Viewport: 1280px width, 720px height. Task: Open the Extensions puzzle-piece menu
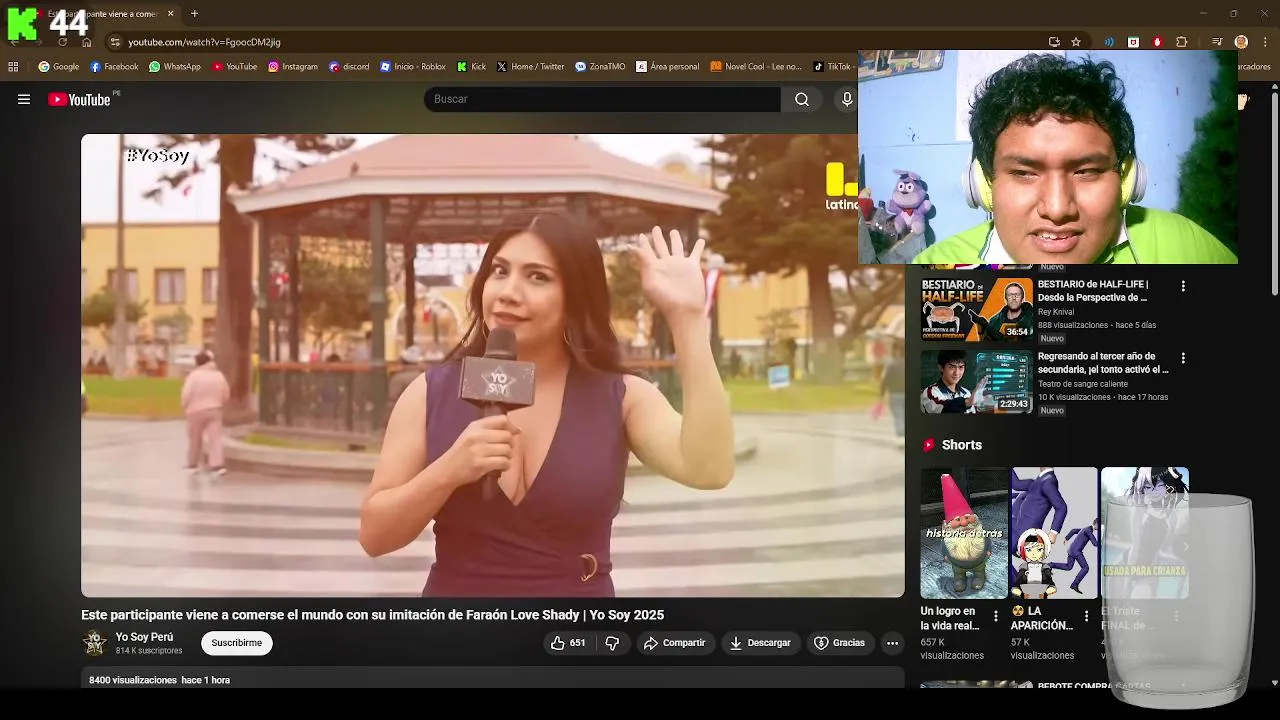pos(1182,42)
